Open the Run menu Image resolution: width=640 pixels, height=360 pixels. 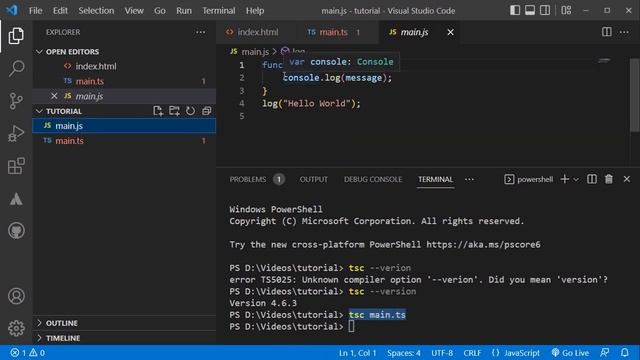pos(184,11)
